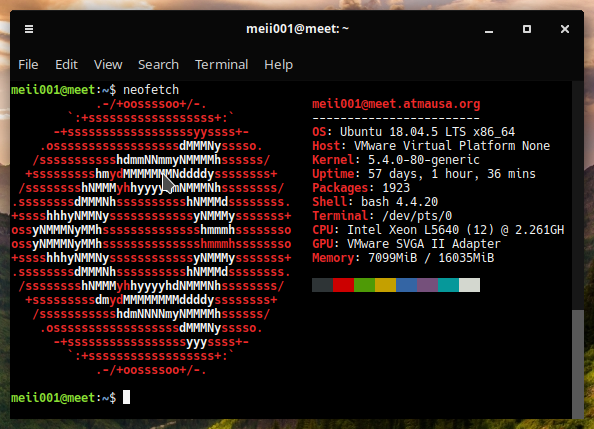The image size is (594, 429).
Task: Click the yellow color block
Action: tap(385, 285)
